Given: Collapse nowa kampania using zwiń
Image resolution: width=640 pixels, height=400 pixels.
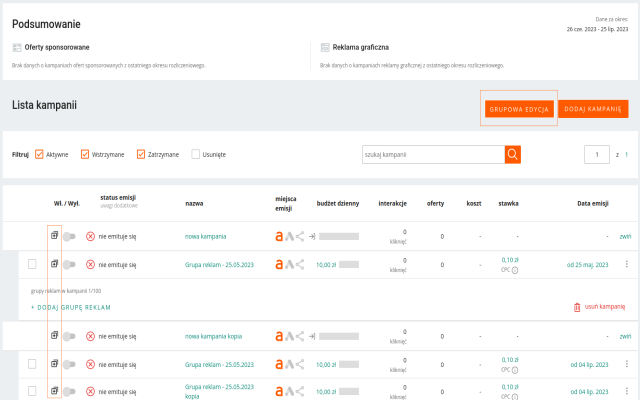Looking at the screenshot, I should pos(625,236).
